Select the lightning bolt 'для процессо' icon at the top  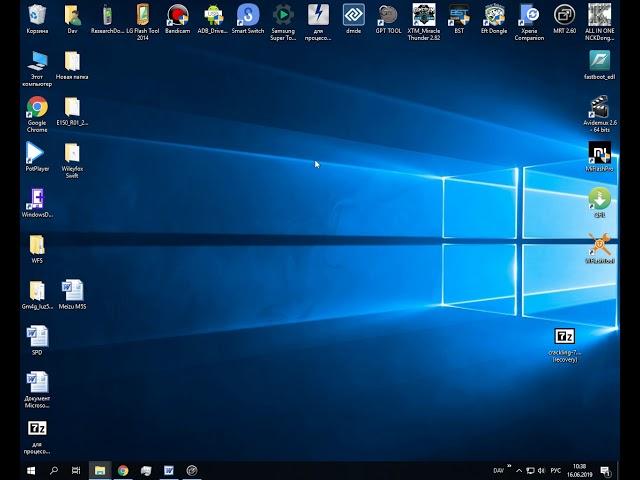pos(318,22)
